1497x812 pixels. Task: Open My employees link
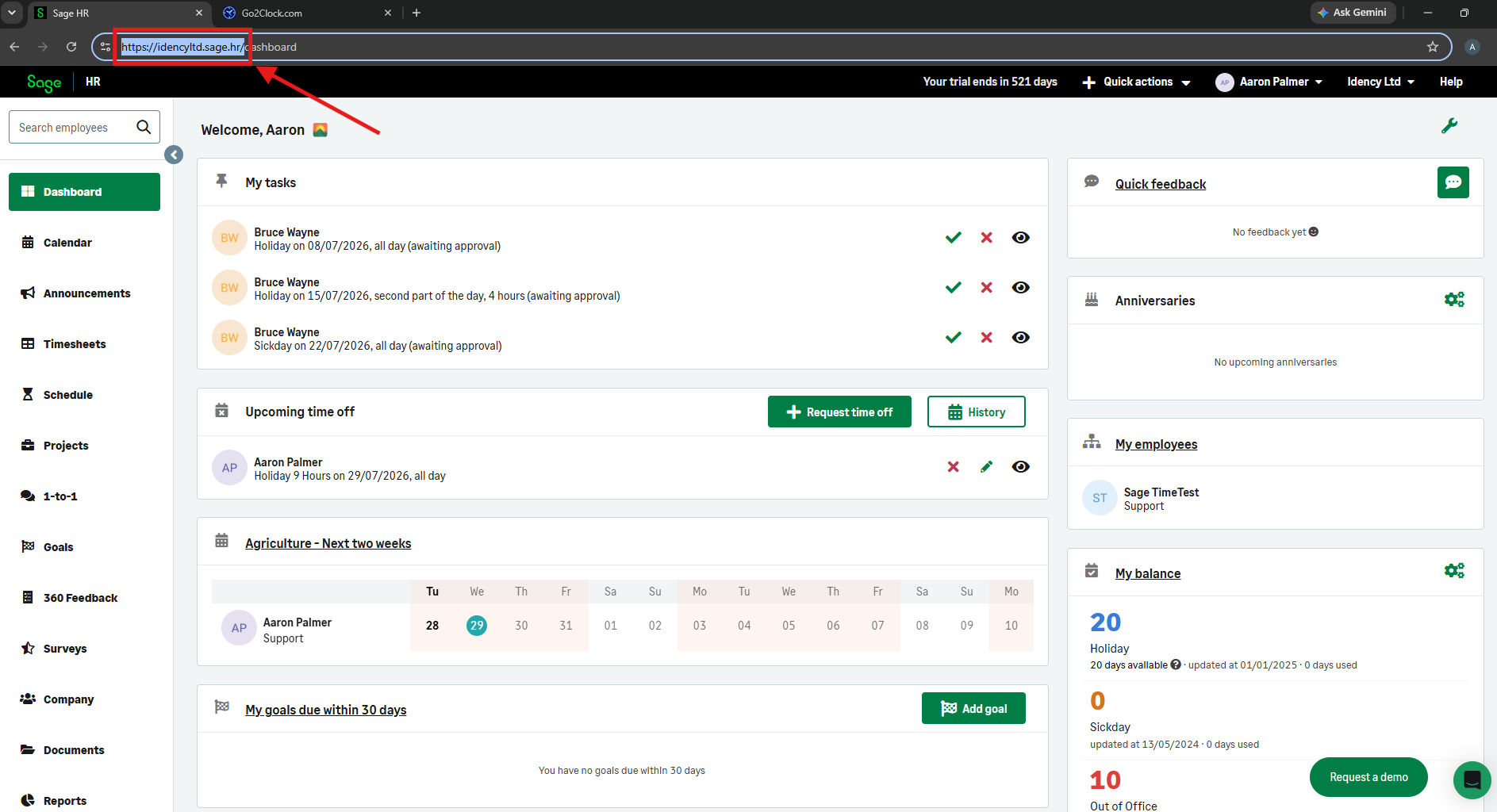(1156, 444)
